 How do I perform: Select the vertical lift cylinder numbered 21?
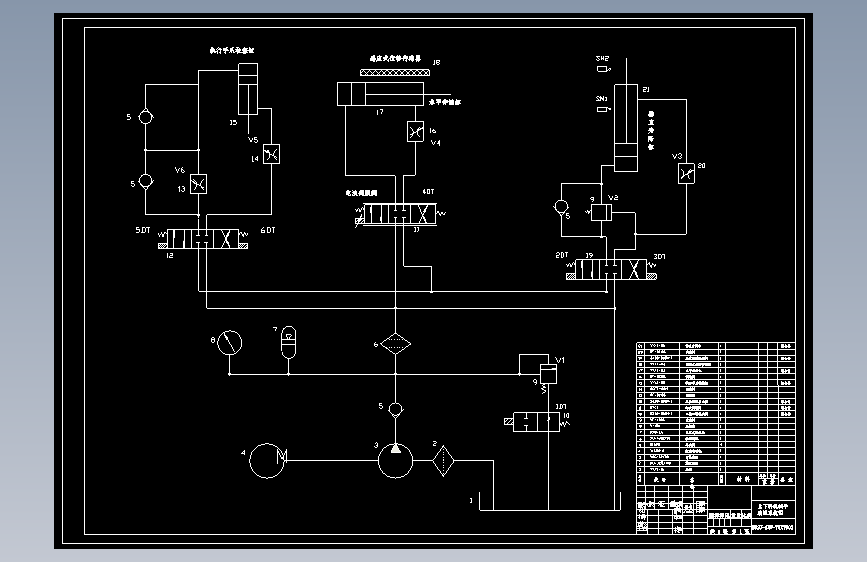626,128
